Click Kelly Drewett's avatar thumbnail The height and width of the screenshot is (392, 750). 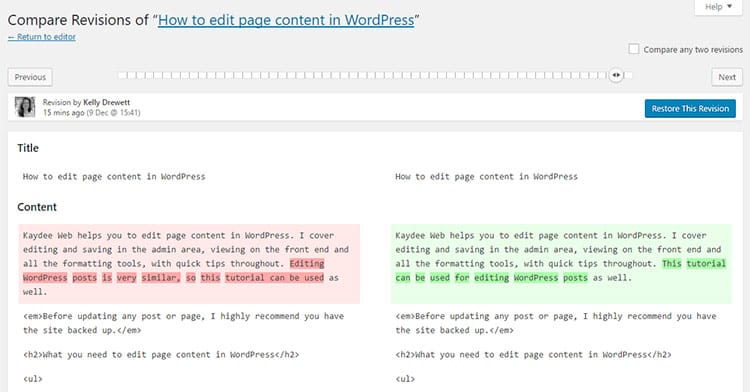tap(25, 107)
